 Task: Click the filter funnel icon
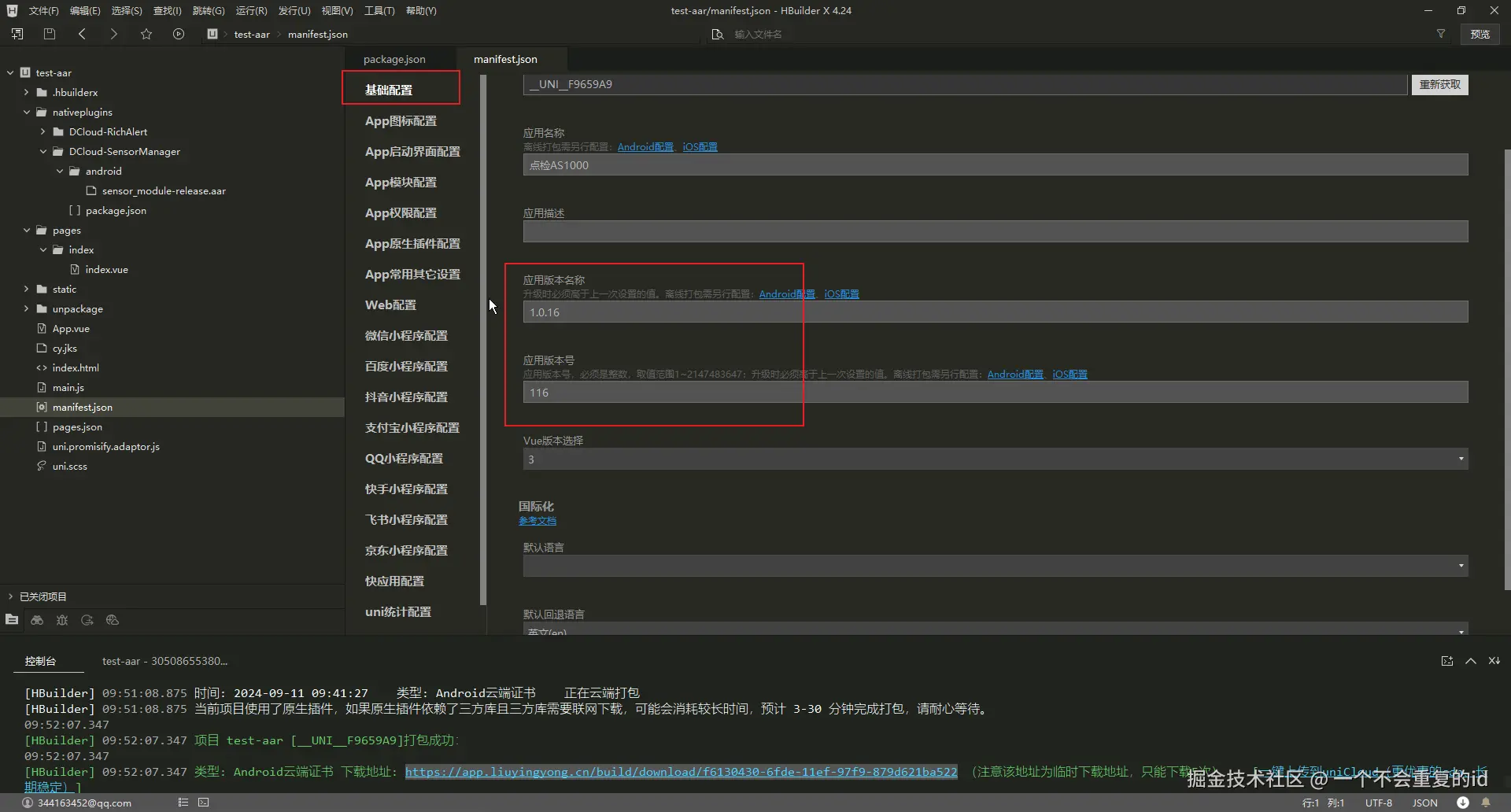[x=1441, y=34]
